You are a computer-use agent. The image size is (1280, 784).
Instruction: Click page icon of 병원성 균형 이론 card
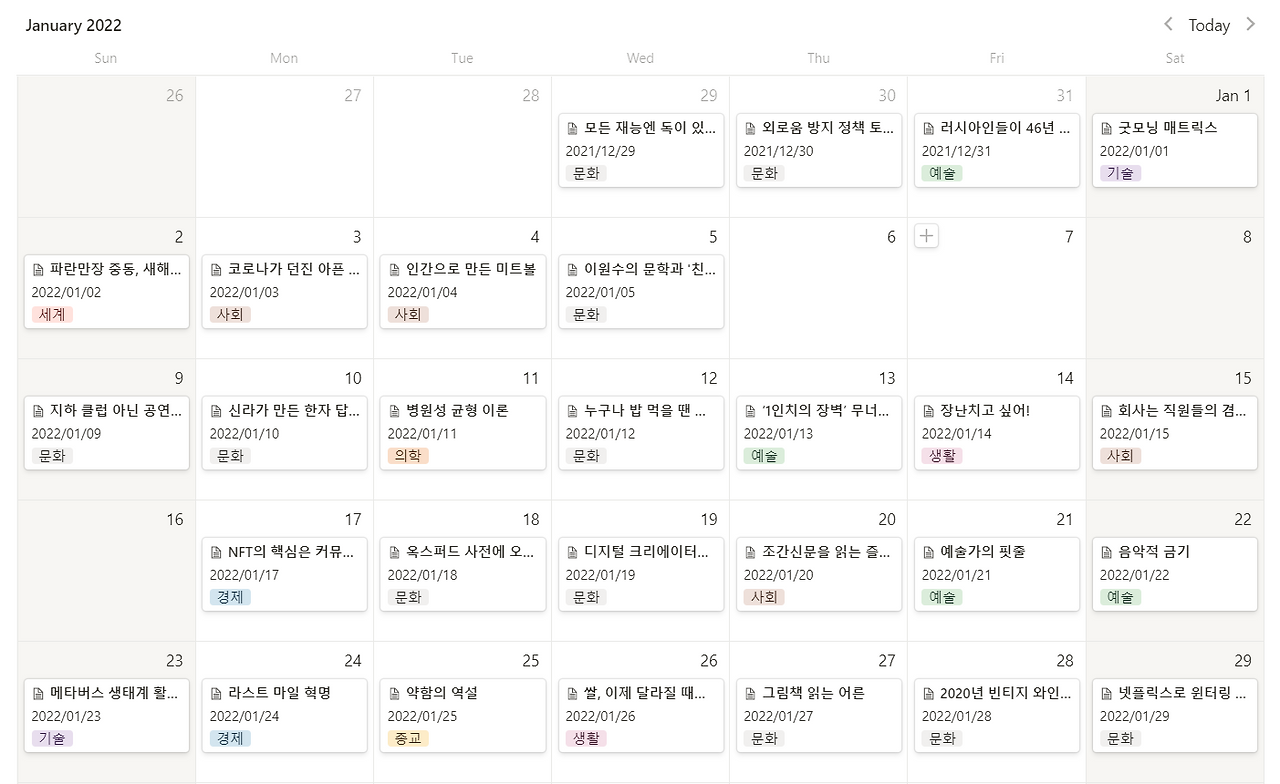pos(395,411)
